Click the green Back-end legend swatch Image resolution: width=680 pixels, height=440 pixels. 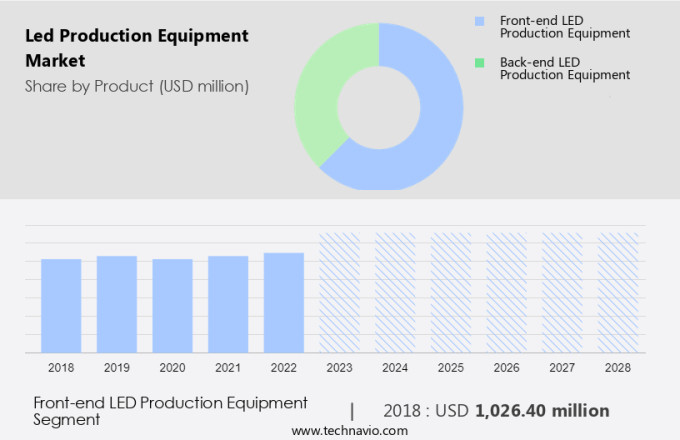(x=479, y=62)
